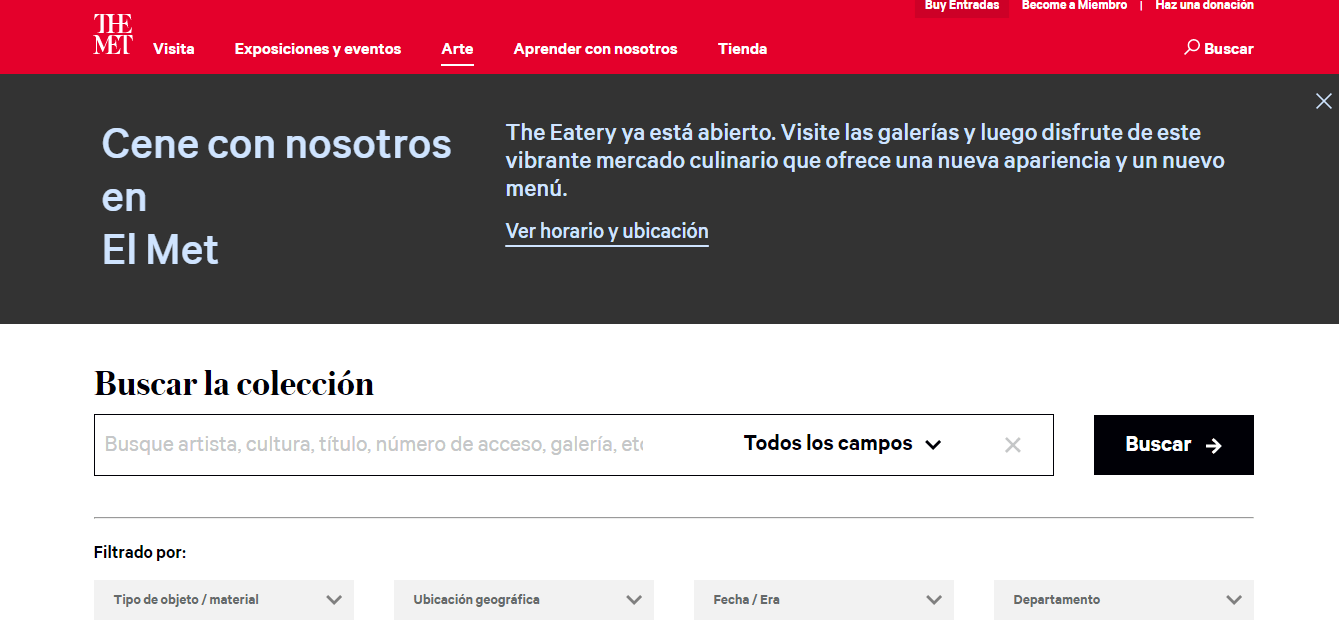
Task: Open the Ubicación geográfica filter dropdown
Action: click(524, 600)
